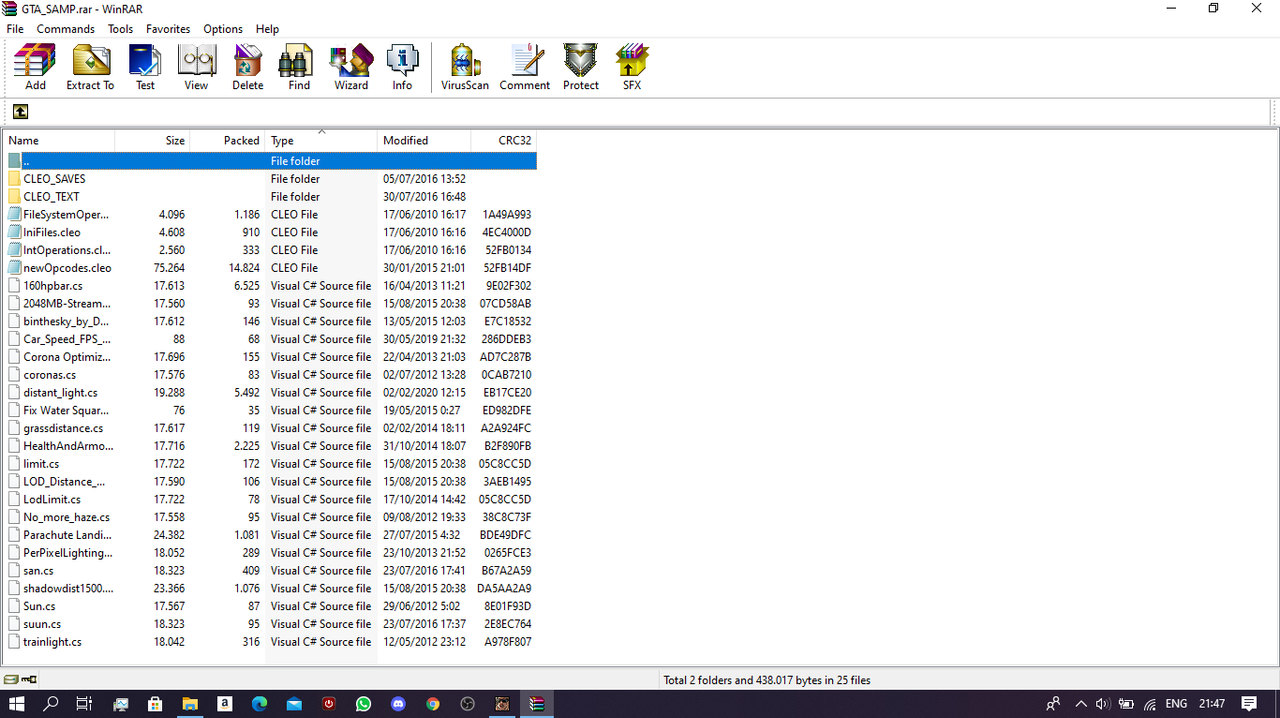Open the File menu

(15, 29)
